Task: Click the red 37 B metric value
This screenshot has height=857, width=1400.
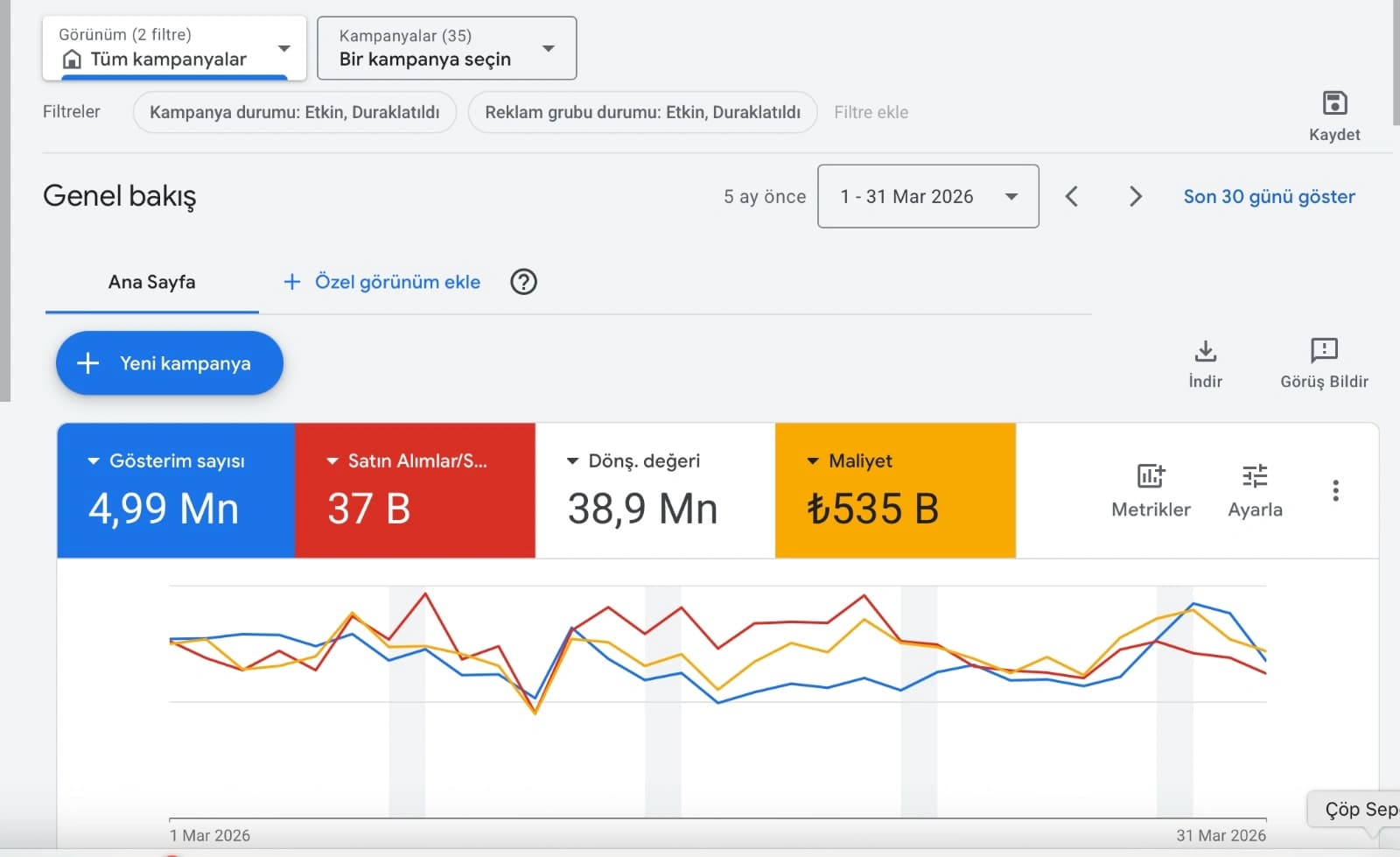Action: (369, 509)
